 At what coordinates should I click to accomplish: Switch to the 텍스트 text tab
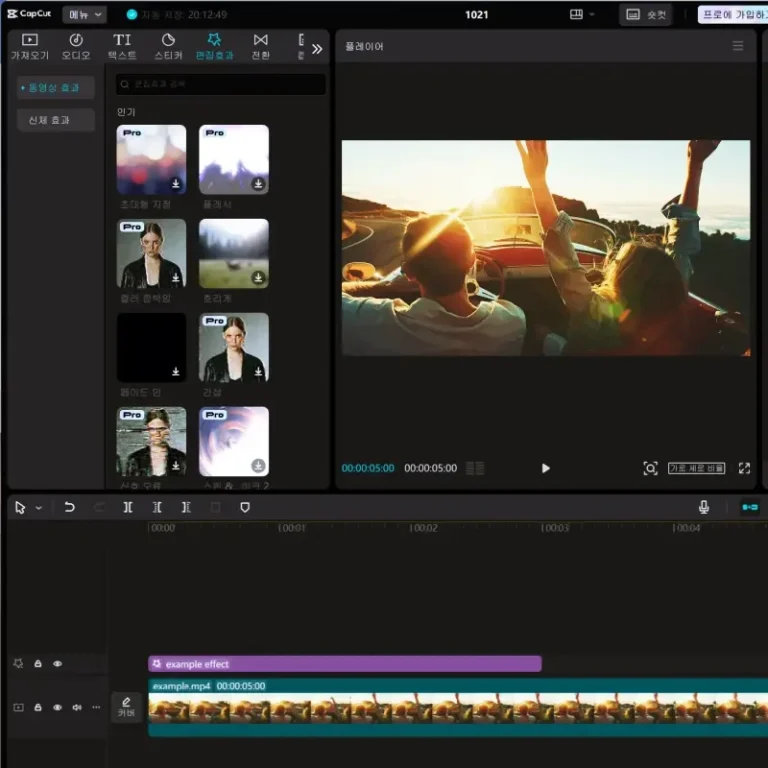[x=122, y=47]
